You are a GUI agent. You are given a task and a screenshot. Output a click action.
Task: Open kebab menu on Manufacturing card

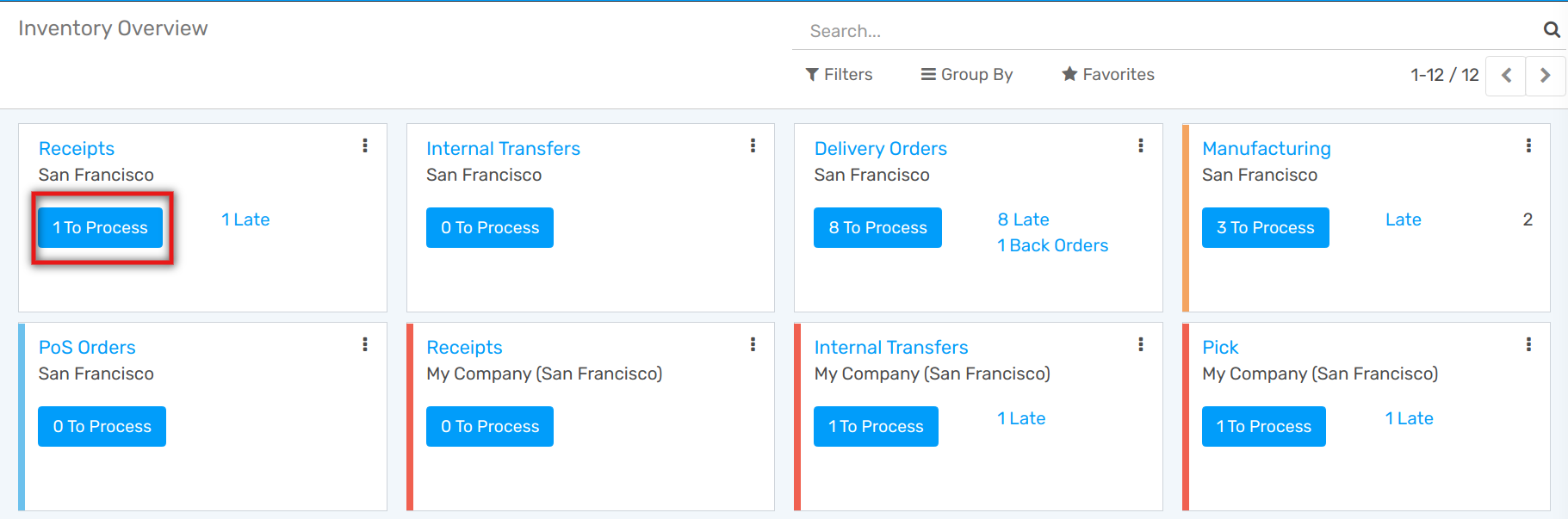tap(1528, 145)
